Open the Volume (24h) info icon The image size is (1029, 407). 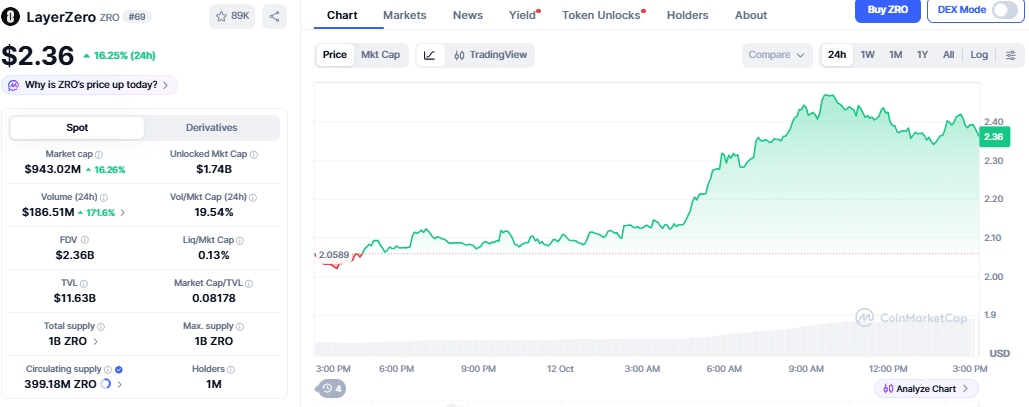tap(104, 197)
